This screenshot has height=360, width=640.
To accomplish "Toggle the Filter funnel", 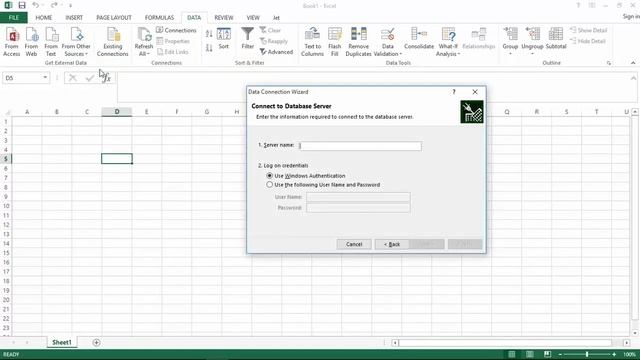I will click(x=247, y=38).
